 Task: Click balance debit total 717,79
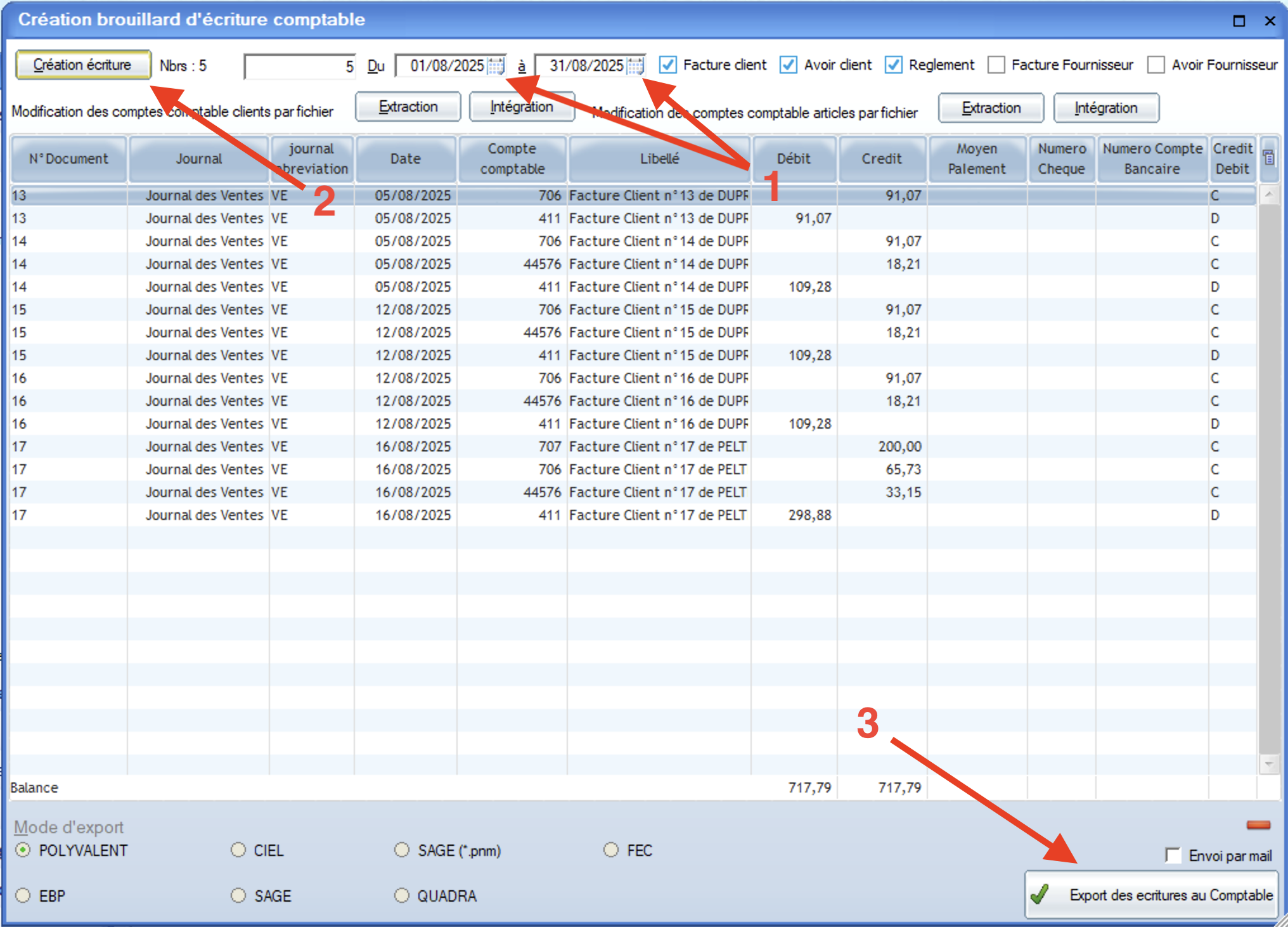pyautogui.click(x=809, y=788)
